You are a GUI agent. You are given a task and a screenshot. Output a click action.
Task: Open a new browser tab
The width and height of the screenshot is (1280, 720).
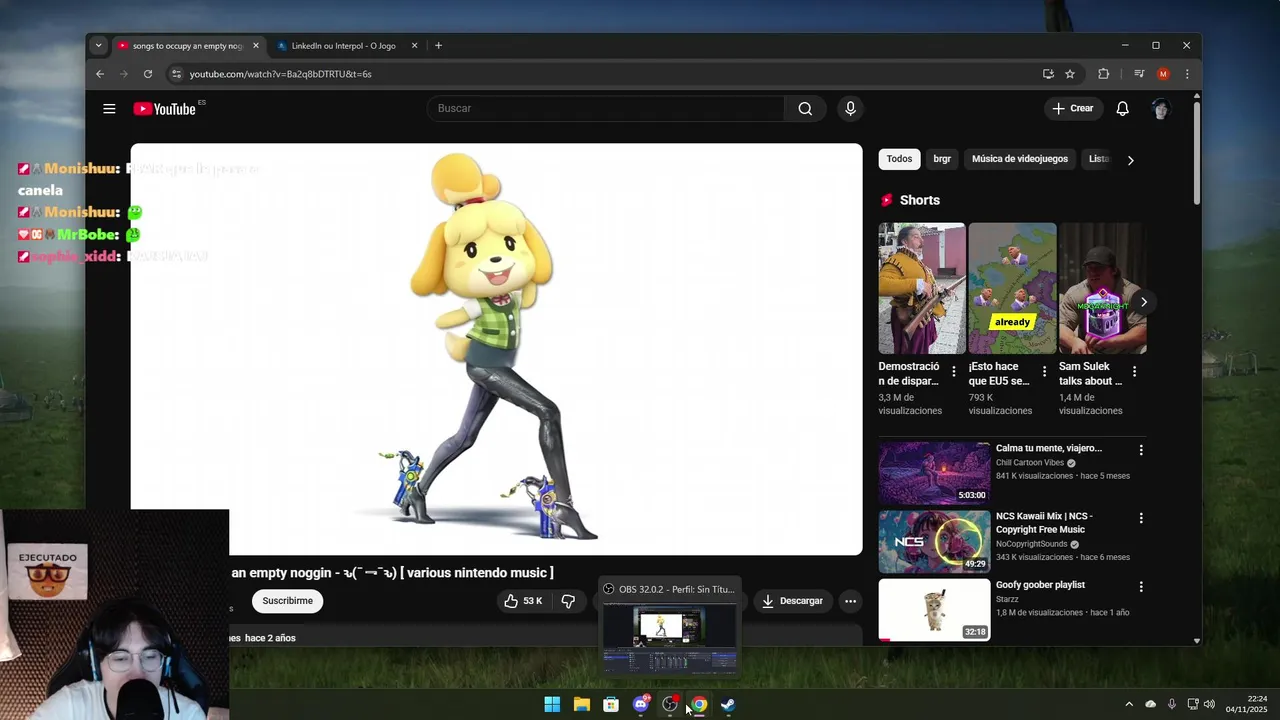coord(438,46)
